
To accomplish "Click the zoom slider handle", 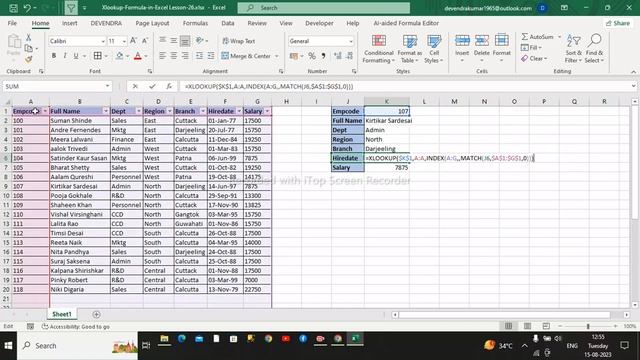I will tap(588, 326).
